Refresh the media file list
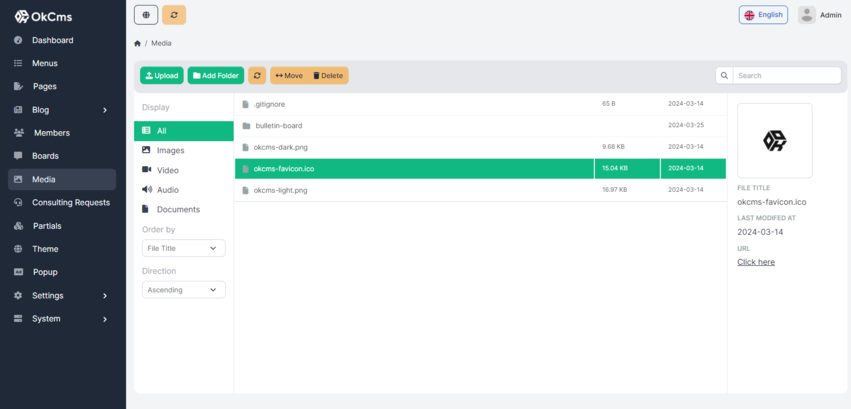851x409 pixels. tap(257, 75)
